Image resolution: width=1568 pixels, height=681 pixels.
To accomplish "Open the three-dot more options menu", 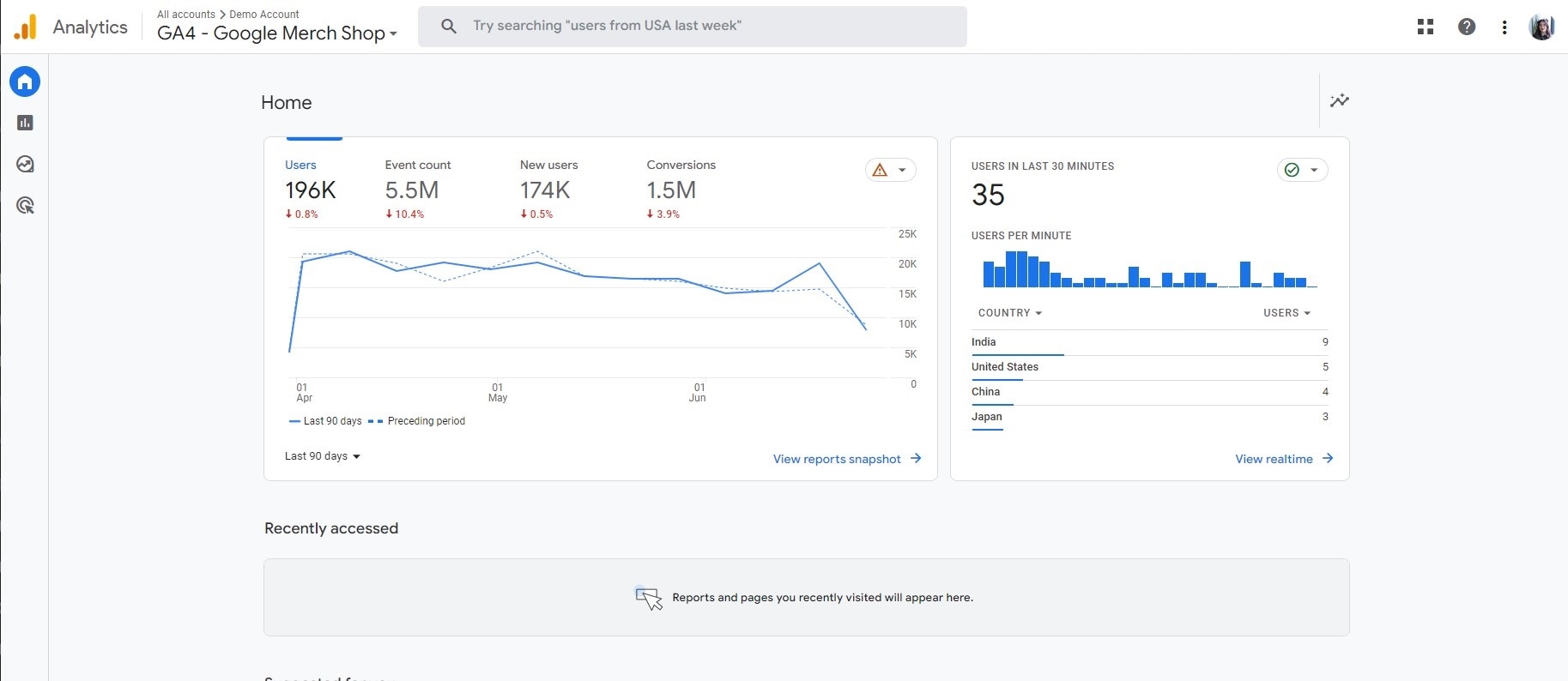I will pos(1504,27).
